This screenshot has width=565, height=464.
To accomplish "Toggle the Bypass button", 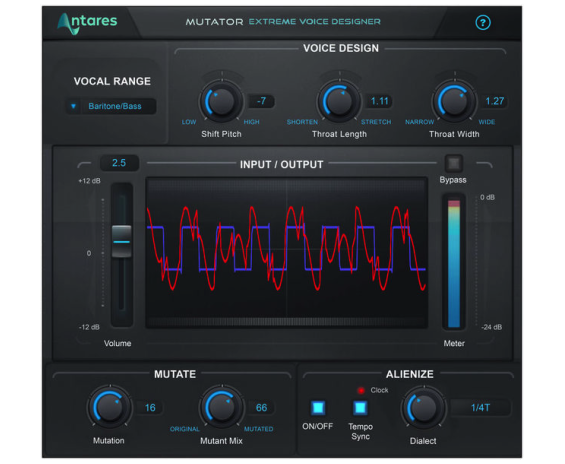I will tap(453, 164).
